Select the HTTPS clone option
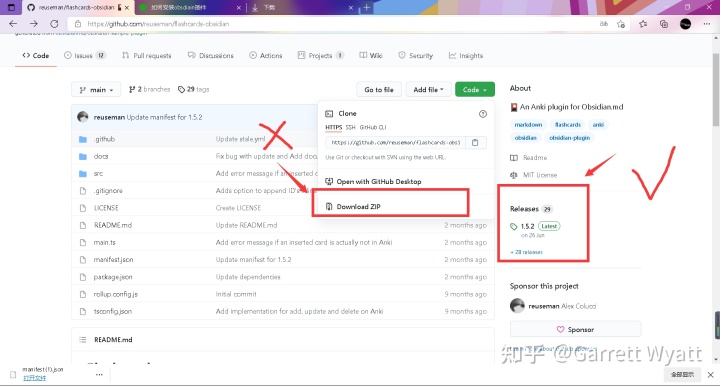 [334, 127]
